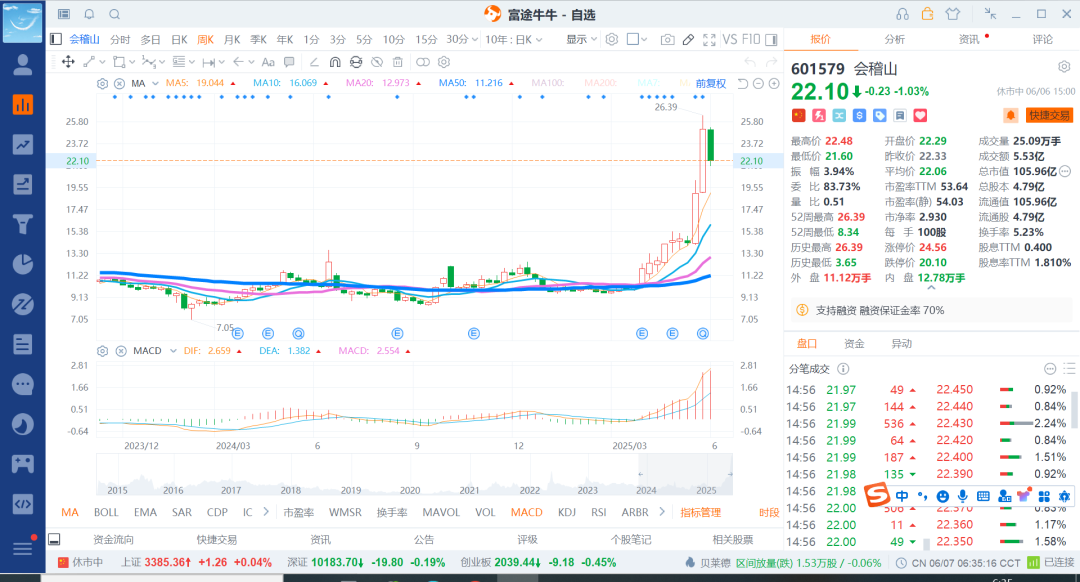Open the chat bubble messages sidebar icon
This screenshot has height=582, width=1080.
pos(23,384)
